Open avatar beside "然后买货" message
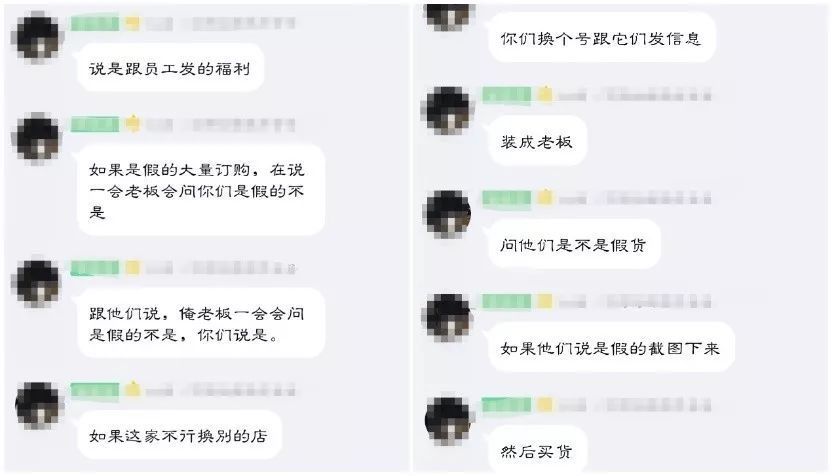The height and width of the screenshot is (476, 832). click(x=447, y=420)
